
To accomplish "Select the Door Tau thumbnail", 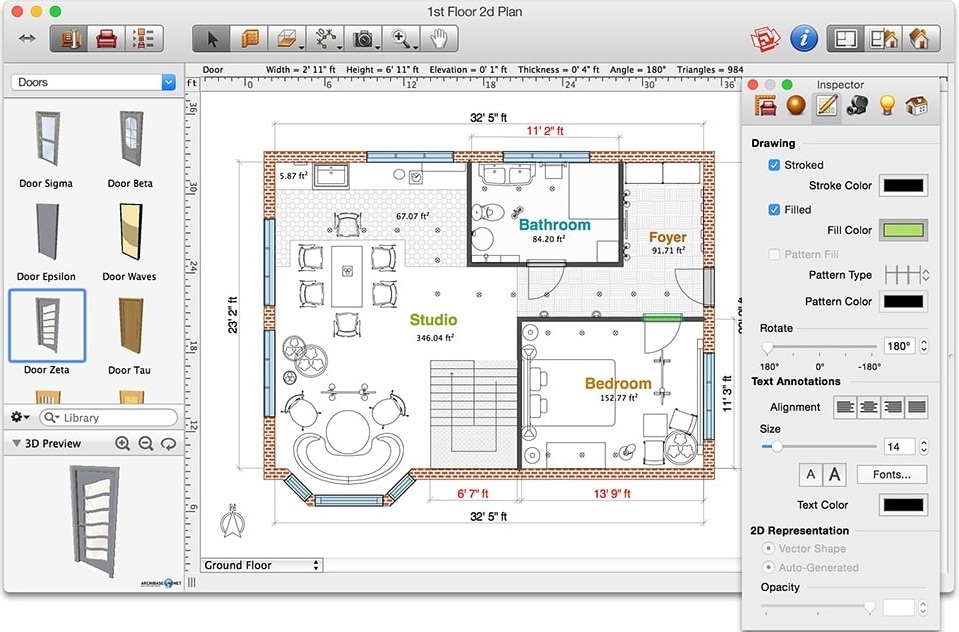I will [x=131, y=325].
